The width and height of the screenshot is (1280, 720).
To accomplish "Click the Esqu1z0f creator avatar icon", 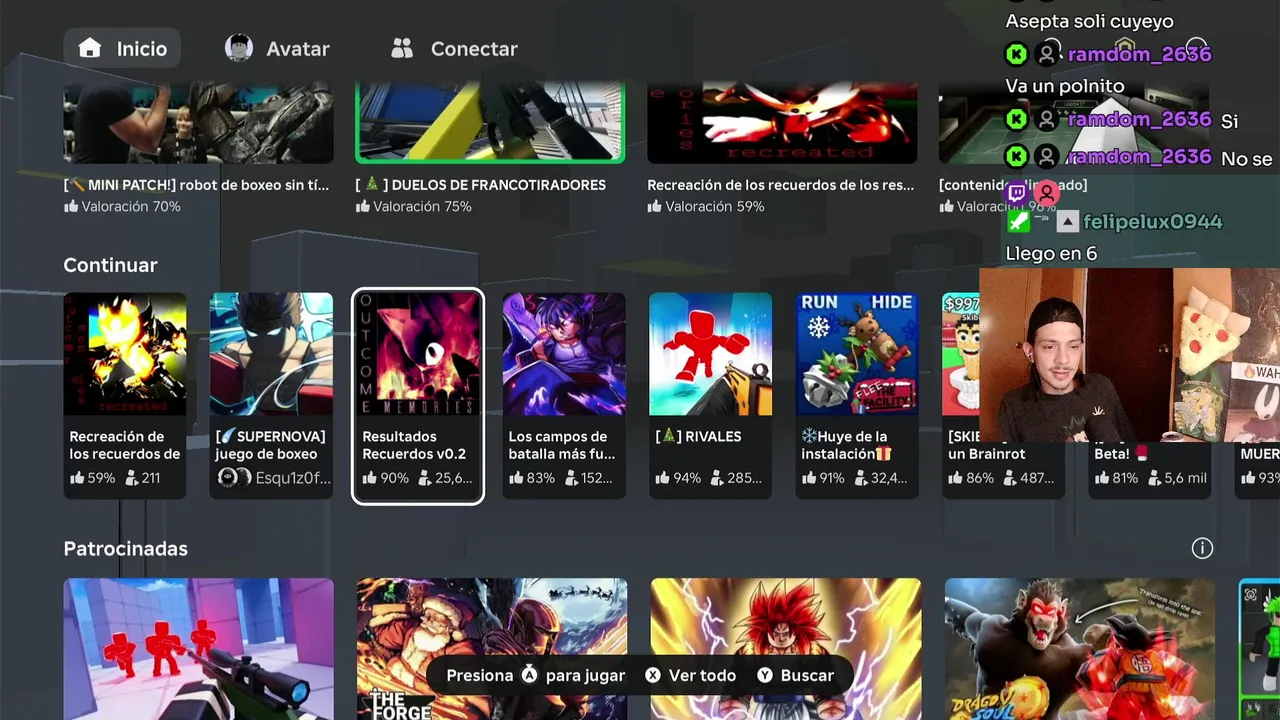I will 233,478.
